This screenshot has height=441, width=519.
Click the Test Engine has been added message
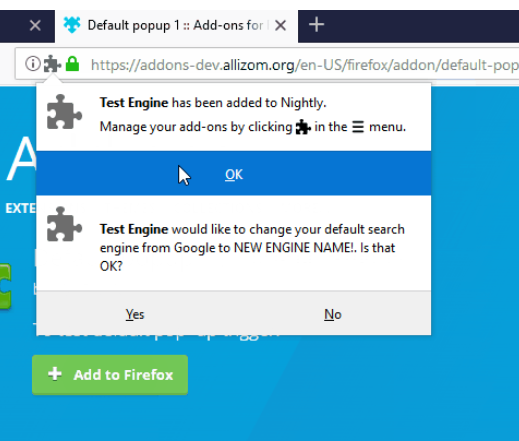(x=213, y=103)
